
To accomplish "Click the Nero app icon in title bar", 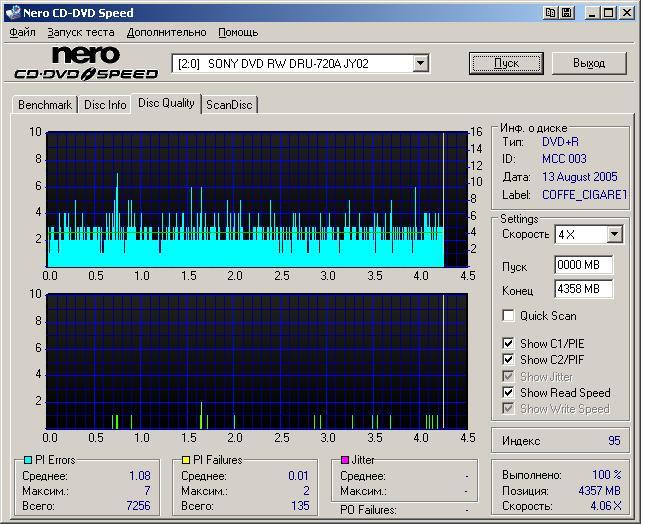I will pyautogui.click(x=12, y=13).
